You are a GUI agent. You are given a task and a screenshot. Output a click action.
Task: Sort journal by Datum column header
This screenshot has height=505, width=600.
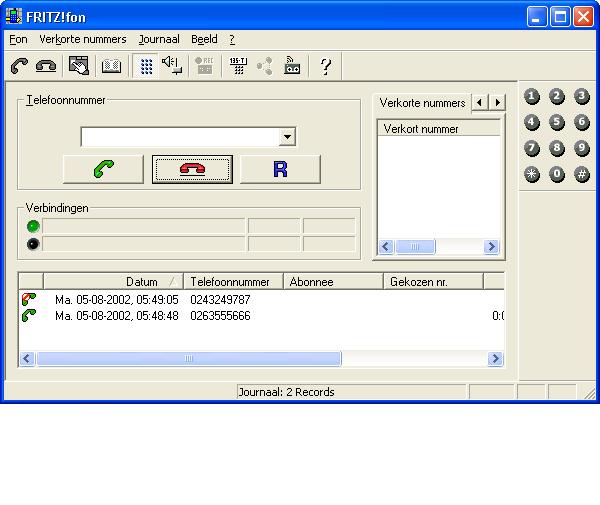[x=114, y=282]
